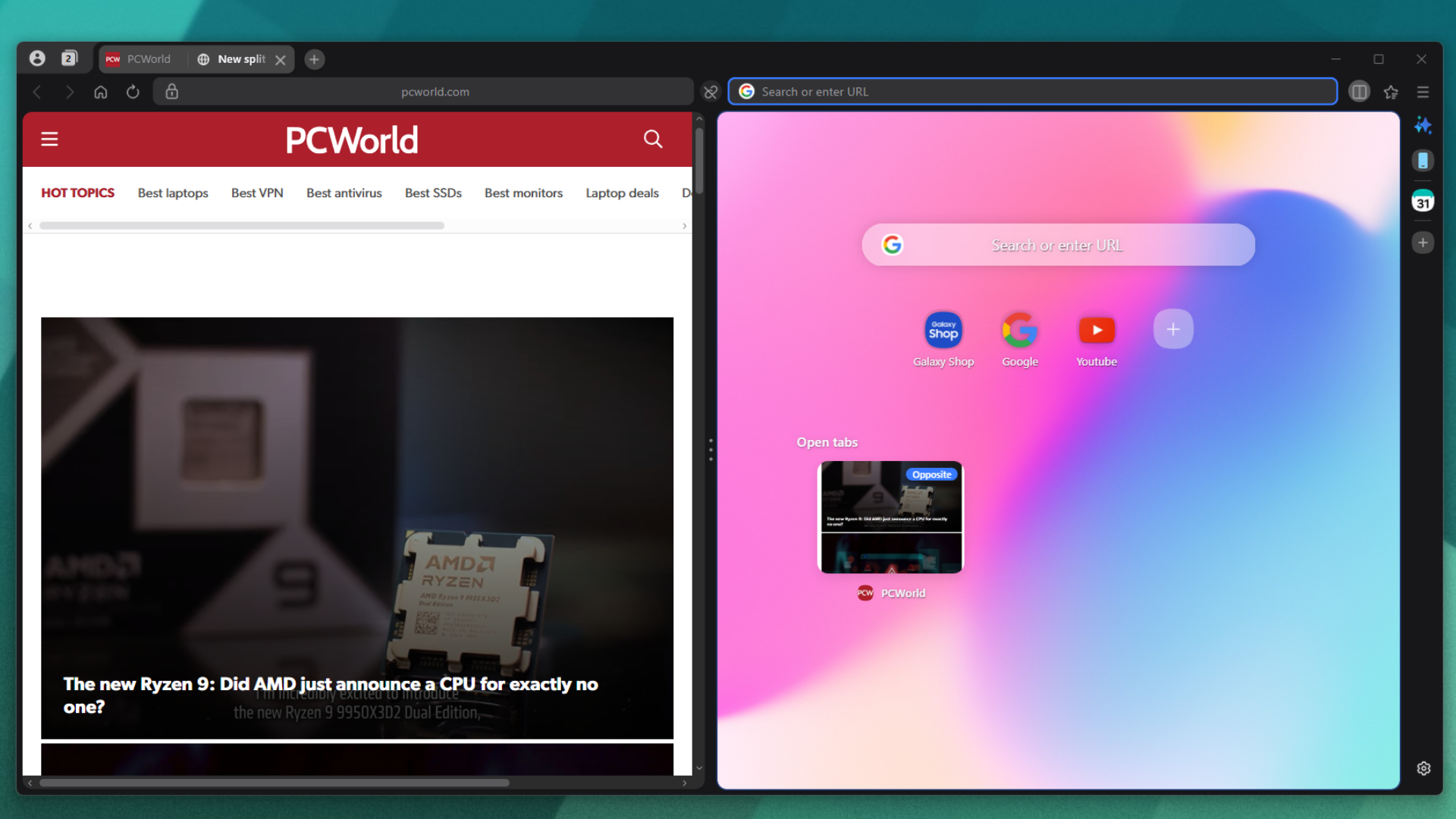This screenshot has height=819, width=1456.
Task: Open the Calendar panel in the sidebar
Action: tap(1424, 200)
